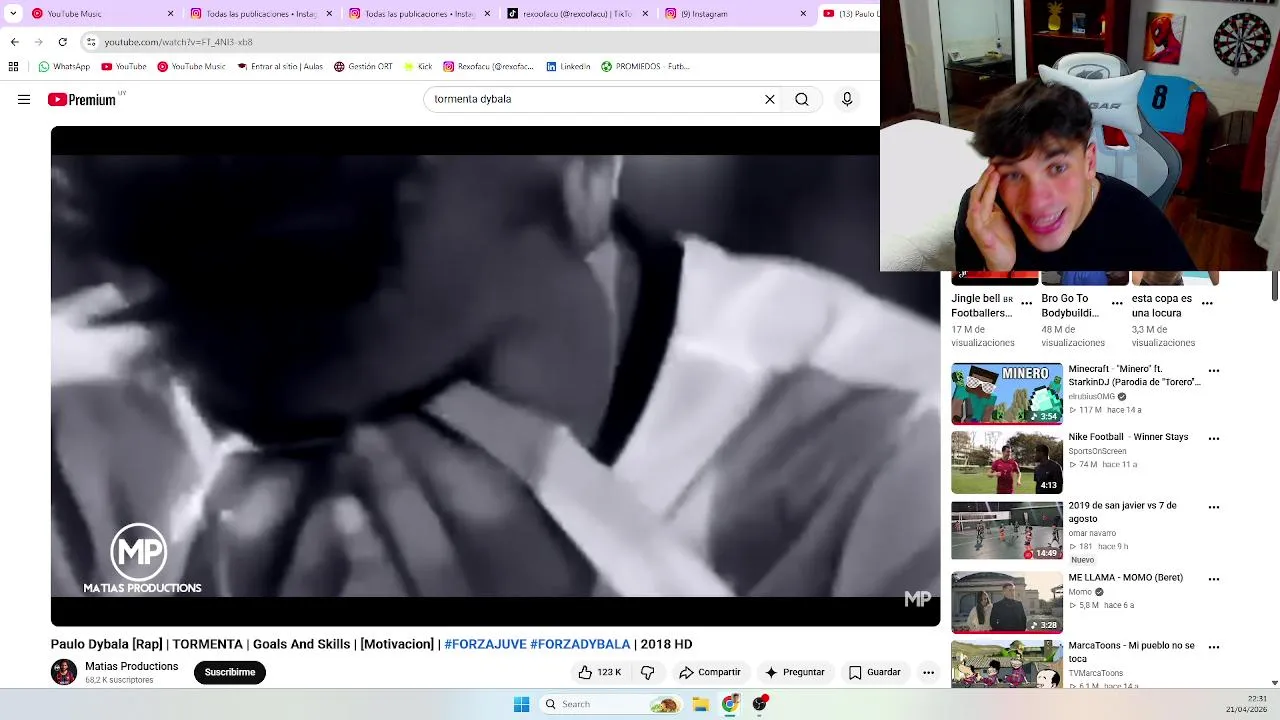Open options menu for Jingle bell short
Image resolution: width=1280 pixels, height=720 pixels.
pos(1027,302)
